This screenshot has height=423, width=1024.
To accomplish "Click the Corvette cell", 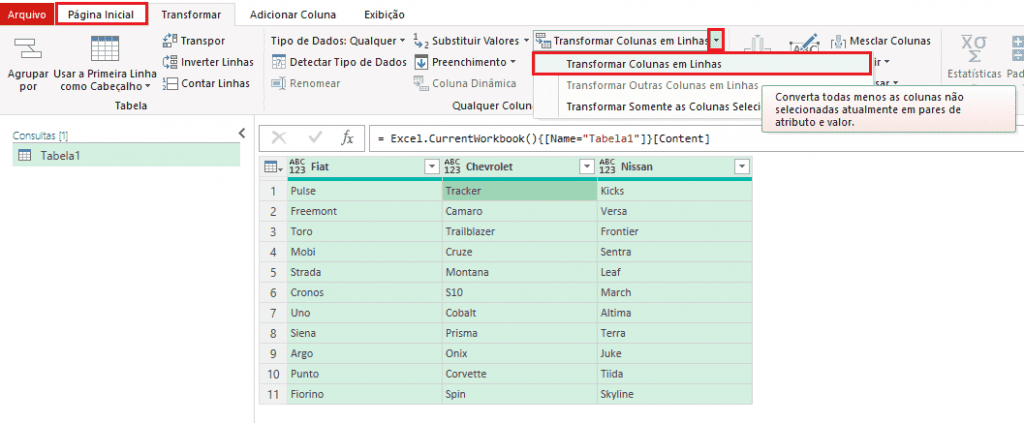I will point(519,374).
